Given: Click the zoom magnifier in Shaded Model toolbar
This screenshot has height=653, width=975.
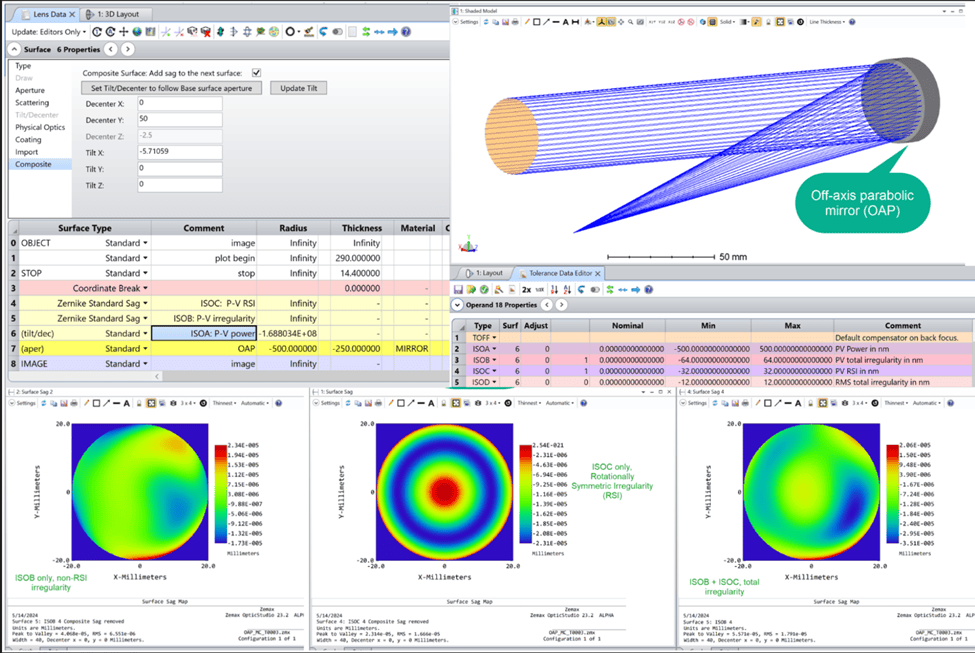Looking at the screenshot, I should pyautogui.click(x=631, y=22).
